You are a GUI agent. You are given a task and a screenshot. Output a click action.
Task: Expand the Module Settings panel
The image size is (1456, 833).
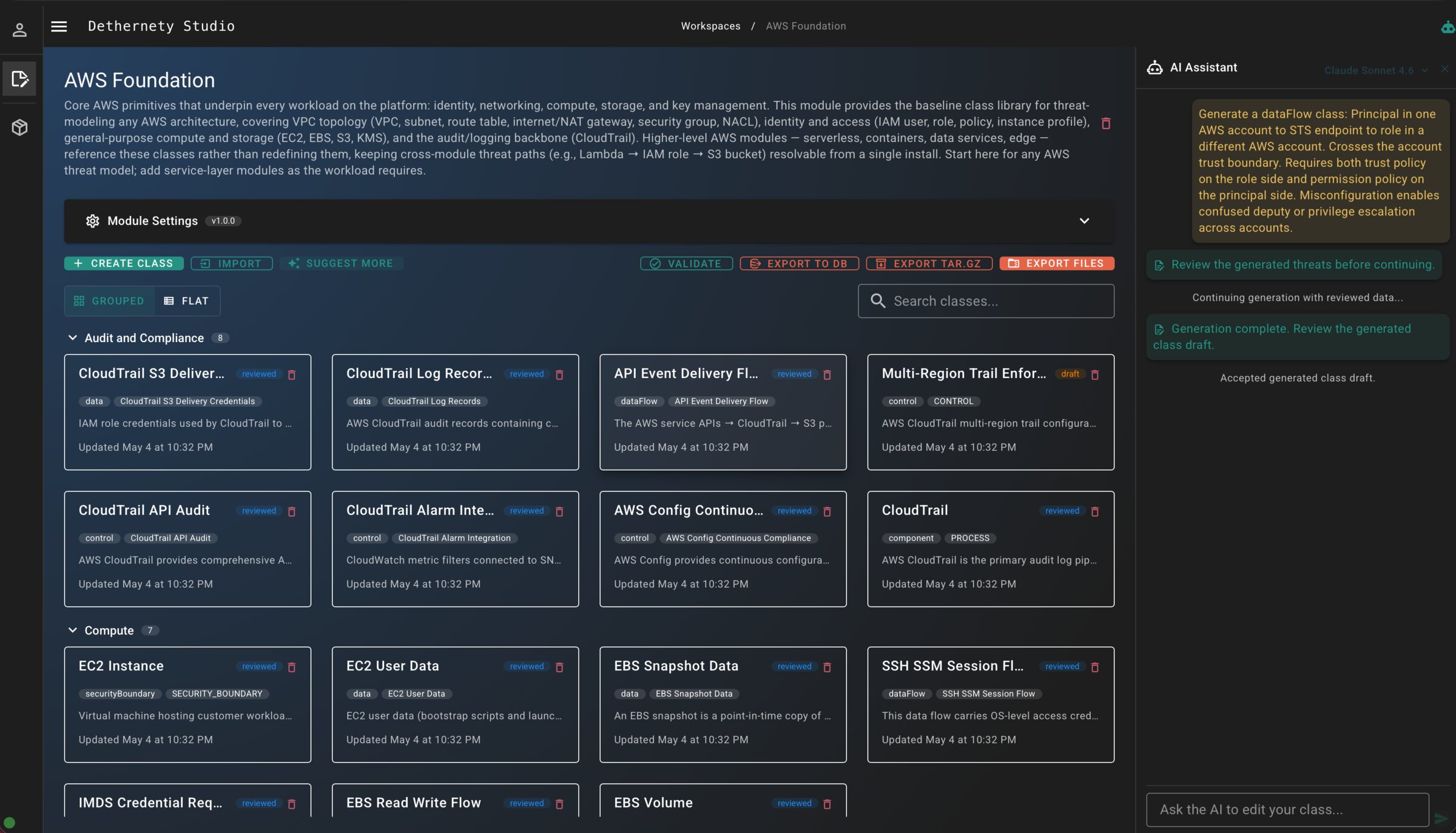click(1084, 221)
